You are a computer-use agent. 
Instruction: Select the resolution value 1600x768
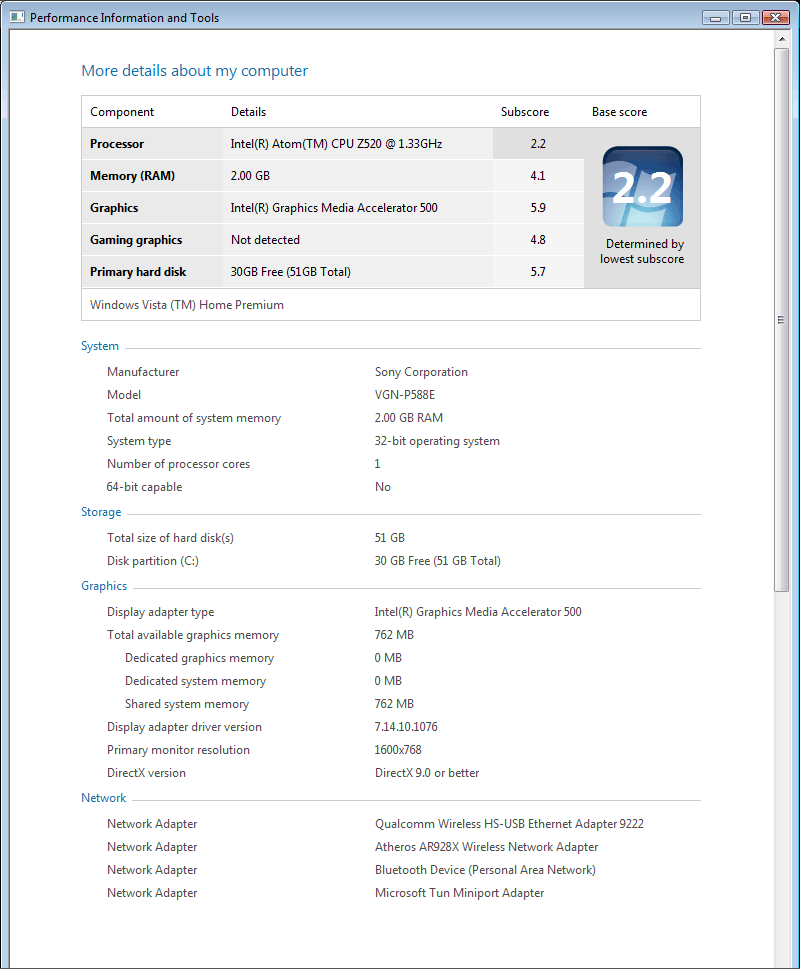398,750
